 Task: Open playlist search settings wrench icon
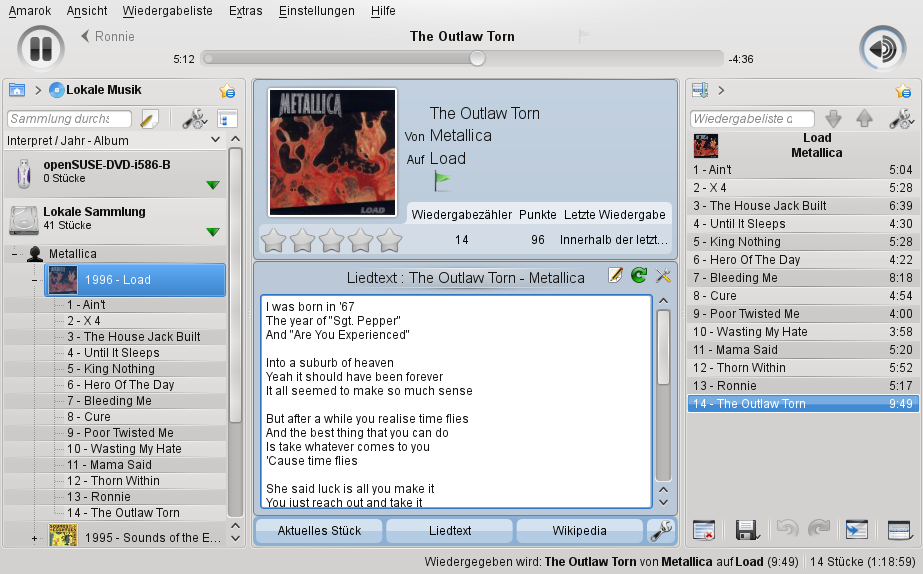pos(902,119)
